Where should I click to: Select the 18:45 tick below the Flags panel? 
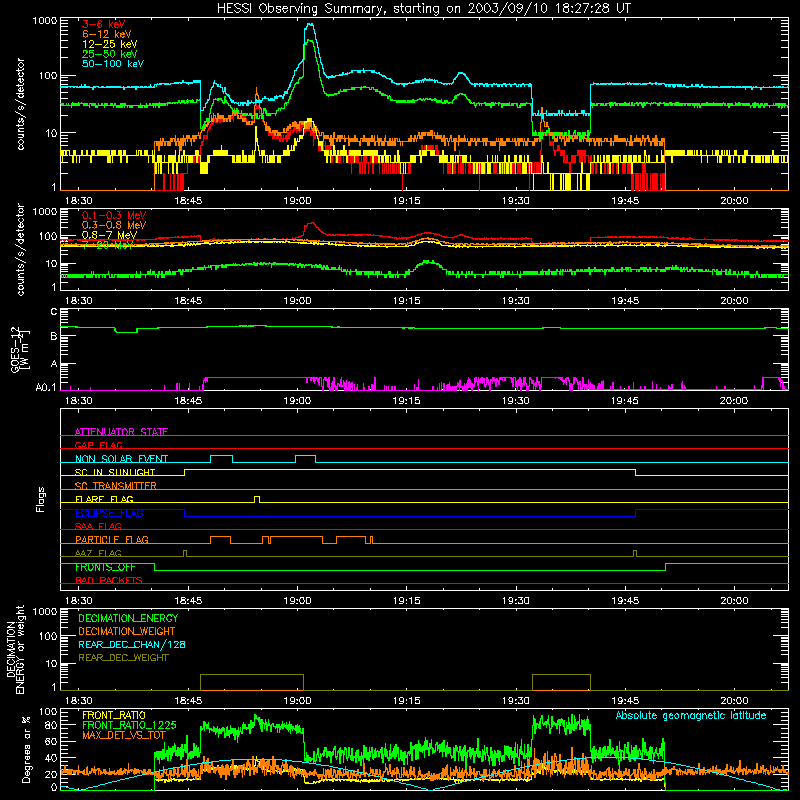[188, 601]
